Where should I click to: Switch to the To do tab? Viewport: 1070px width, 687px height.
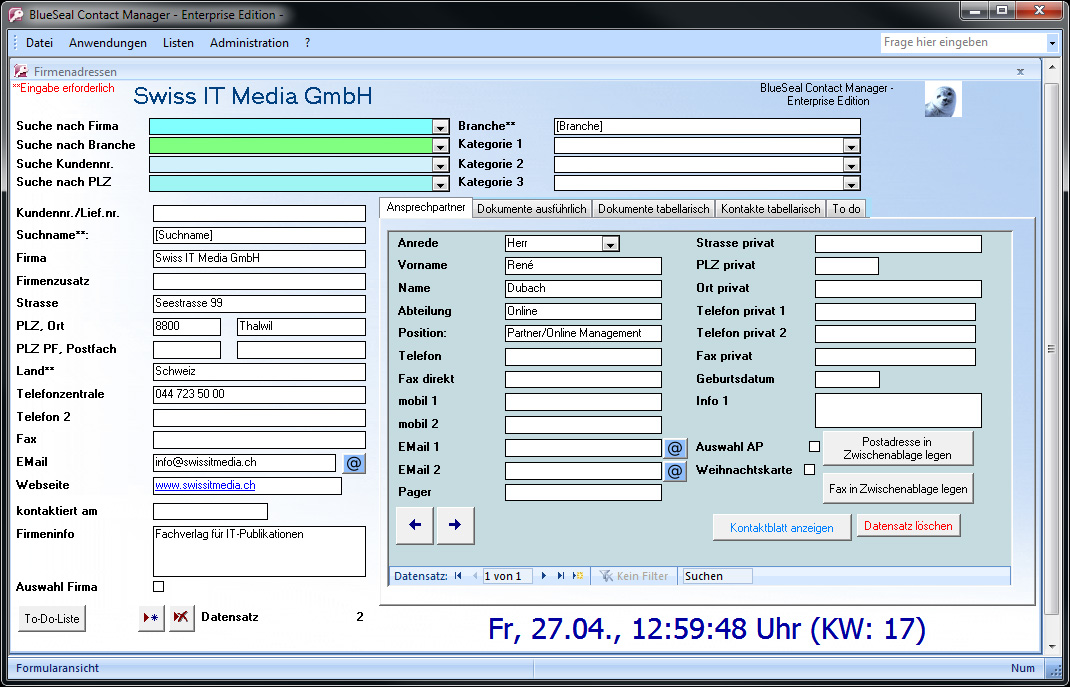pos(846,209)
